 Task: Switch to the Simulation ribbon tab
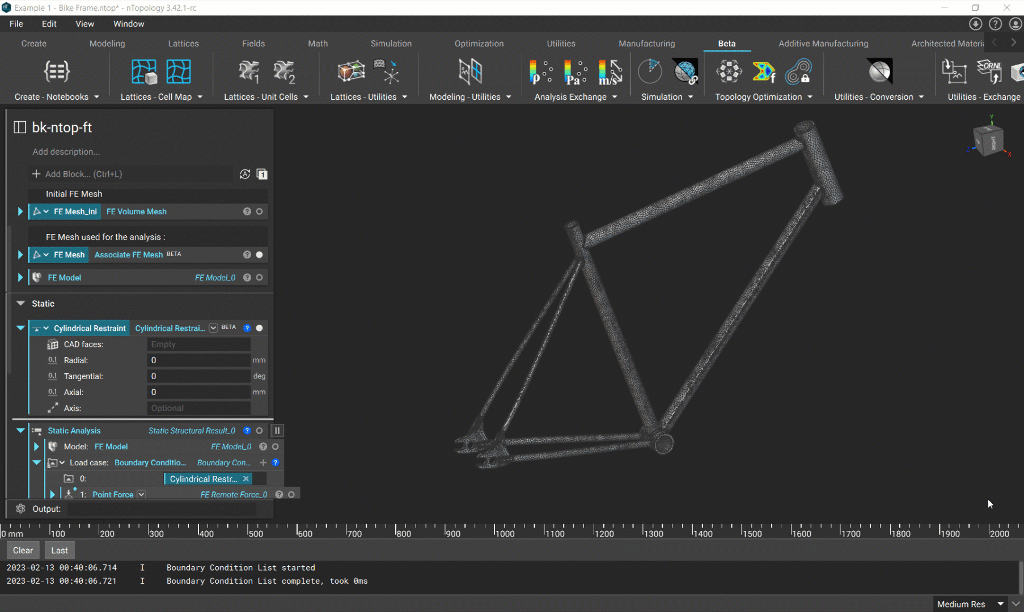[391, 44]
